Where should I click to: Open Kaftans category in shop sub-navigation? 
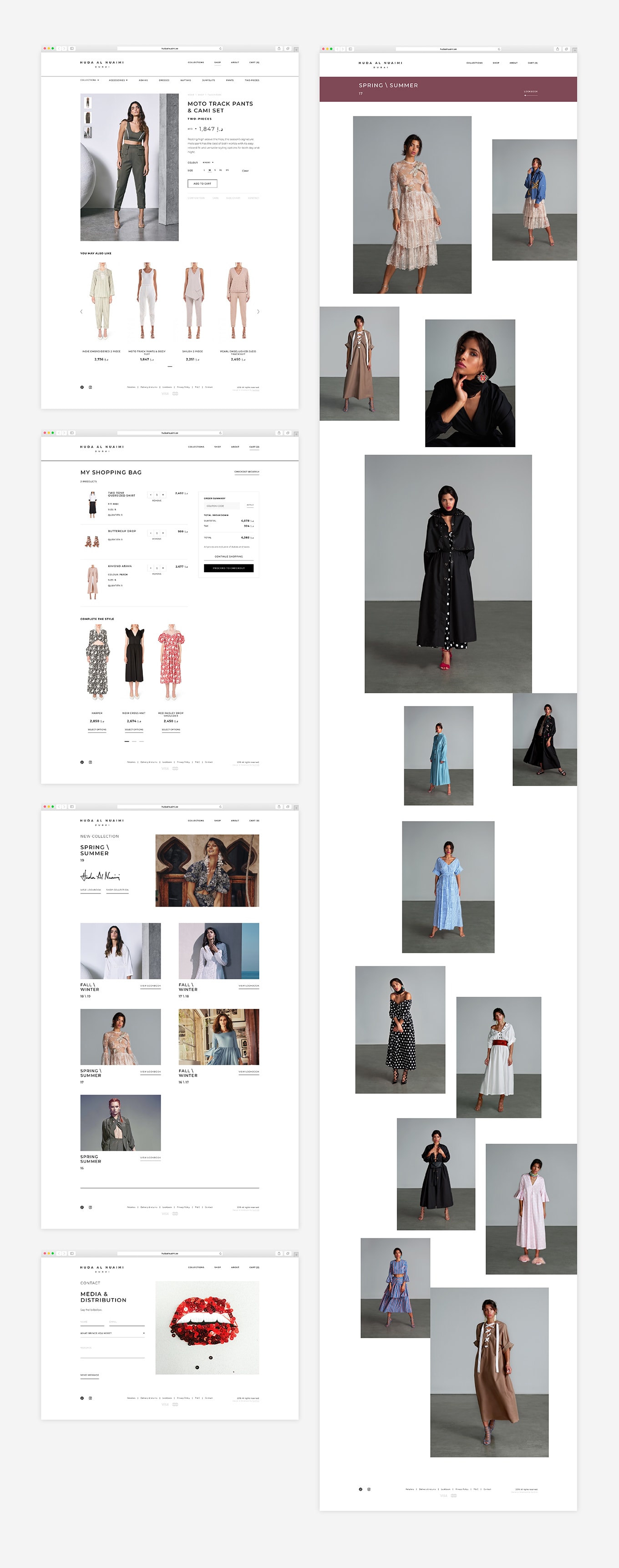(186, 81)
